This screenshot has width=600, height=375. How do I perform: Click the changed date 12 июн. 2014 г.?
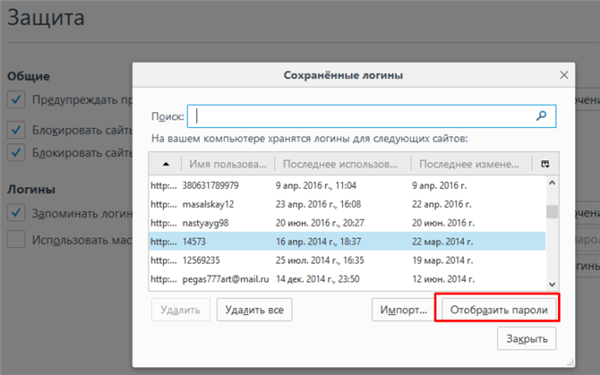pyautogui.click(x=443, y=279)
